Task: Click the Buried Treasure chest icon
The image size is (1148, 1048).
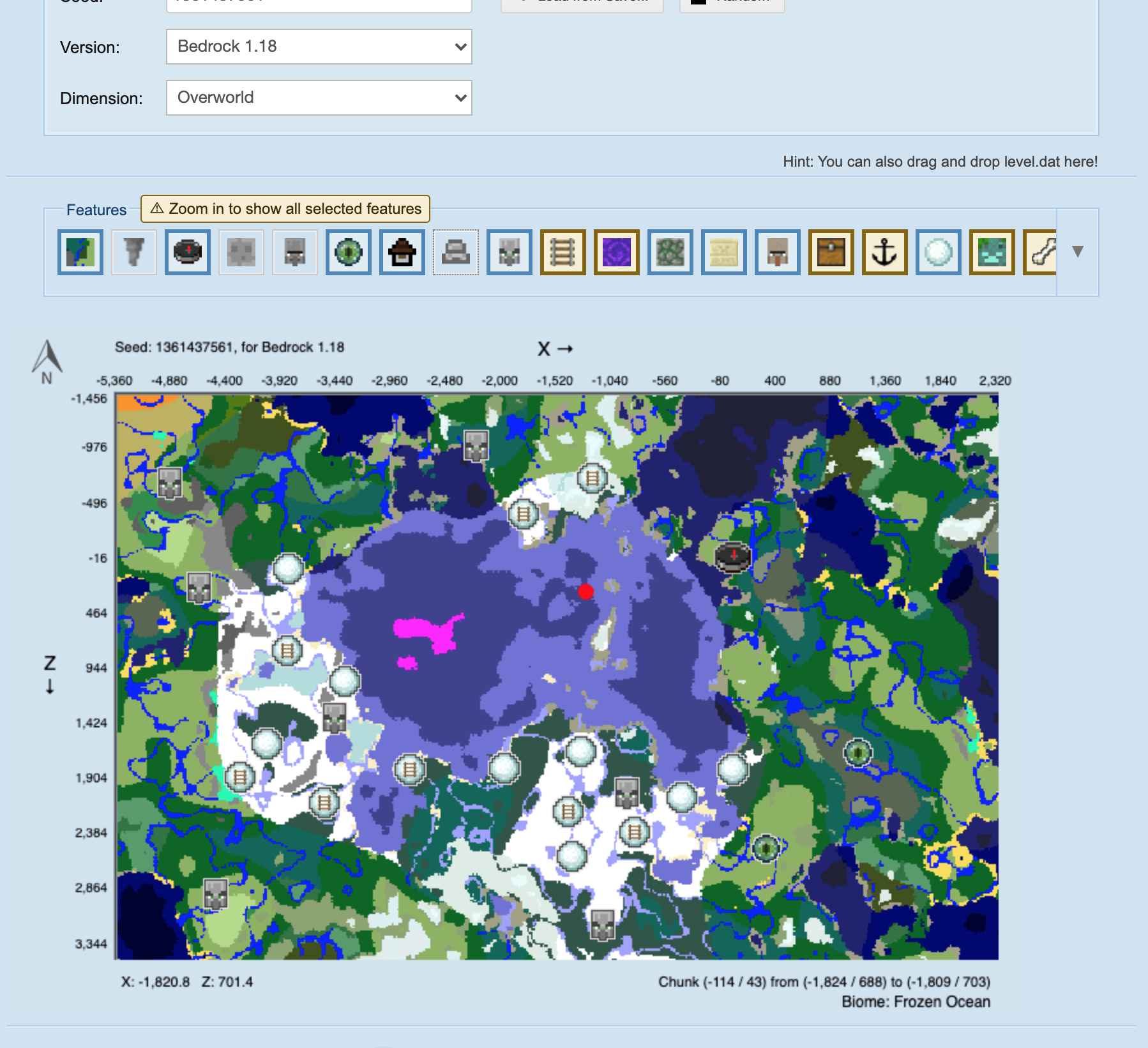Action: pyautogui.click(x=831, y=252)
